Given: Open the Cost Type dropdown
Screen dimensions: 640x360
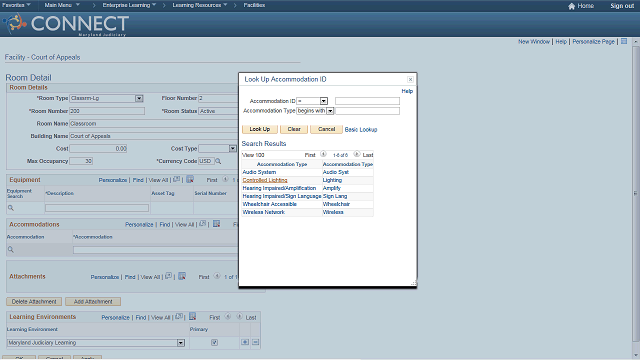Looking at the screenshot, I should [x=233, y=149].
